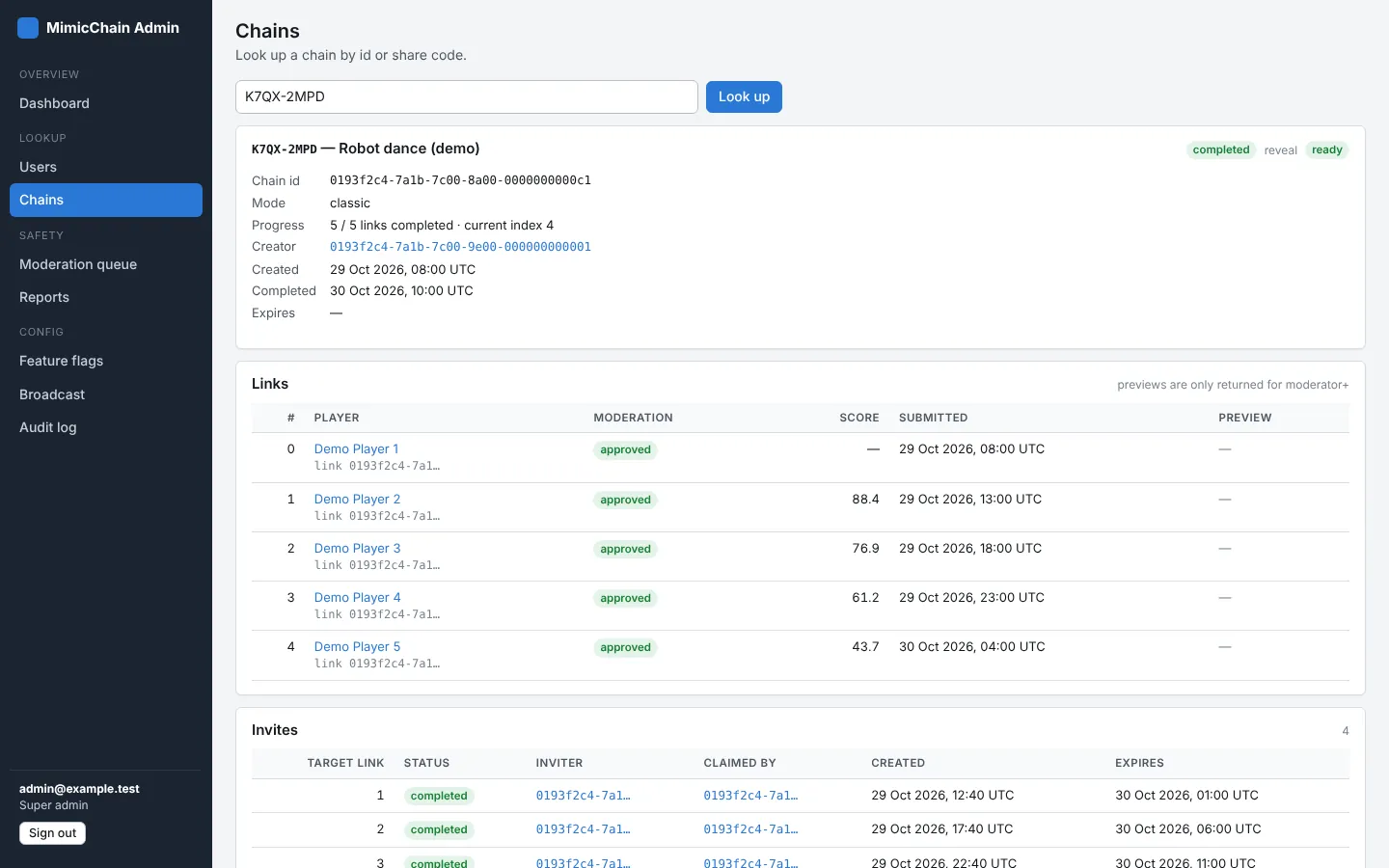Click the admin@example.test account label
This screenshot has height=868, width=1389.
tap(79, 789)
